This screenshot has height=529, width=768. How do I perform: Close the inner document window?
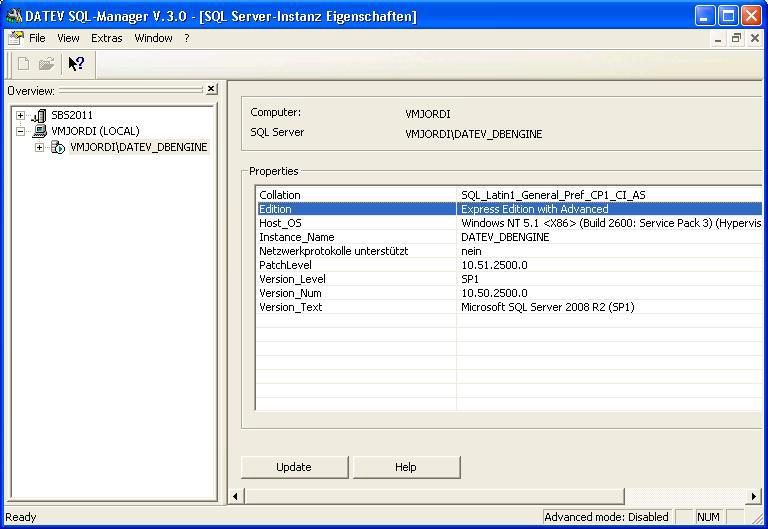pos(755,38)
